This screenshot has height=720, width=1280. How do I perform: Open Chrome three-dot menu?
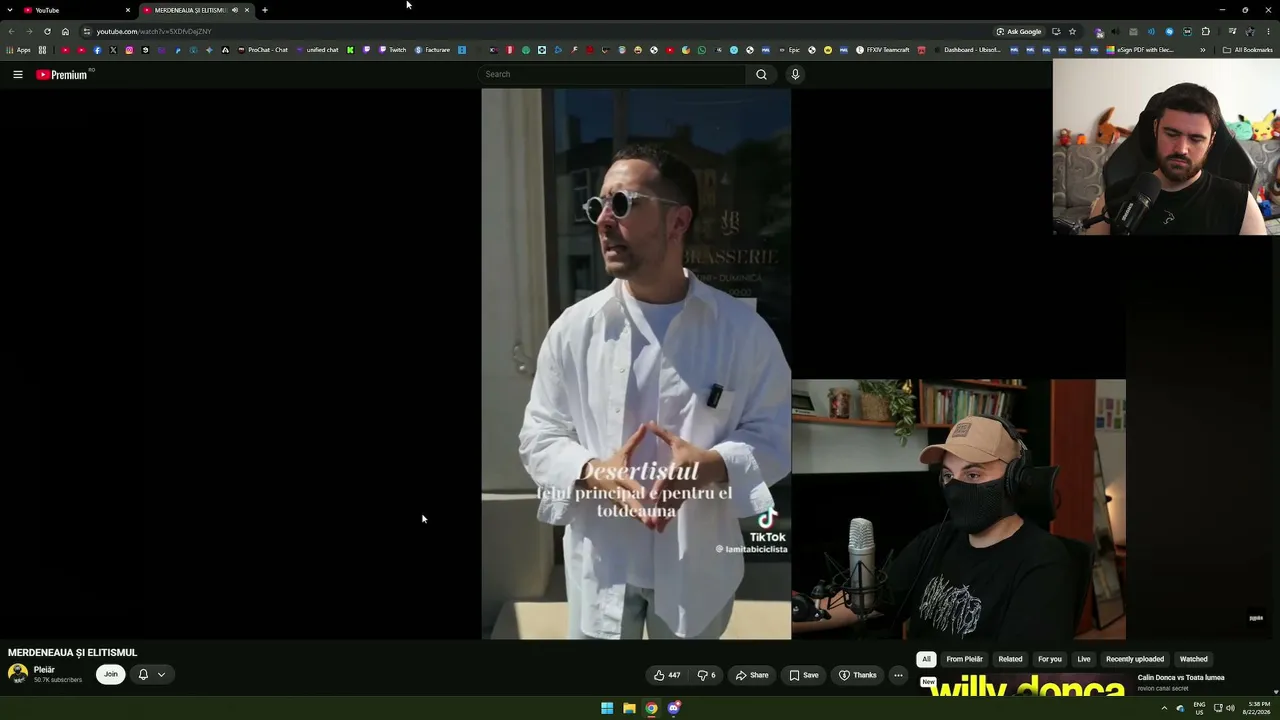pos(1269,32)
